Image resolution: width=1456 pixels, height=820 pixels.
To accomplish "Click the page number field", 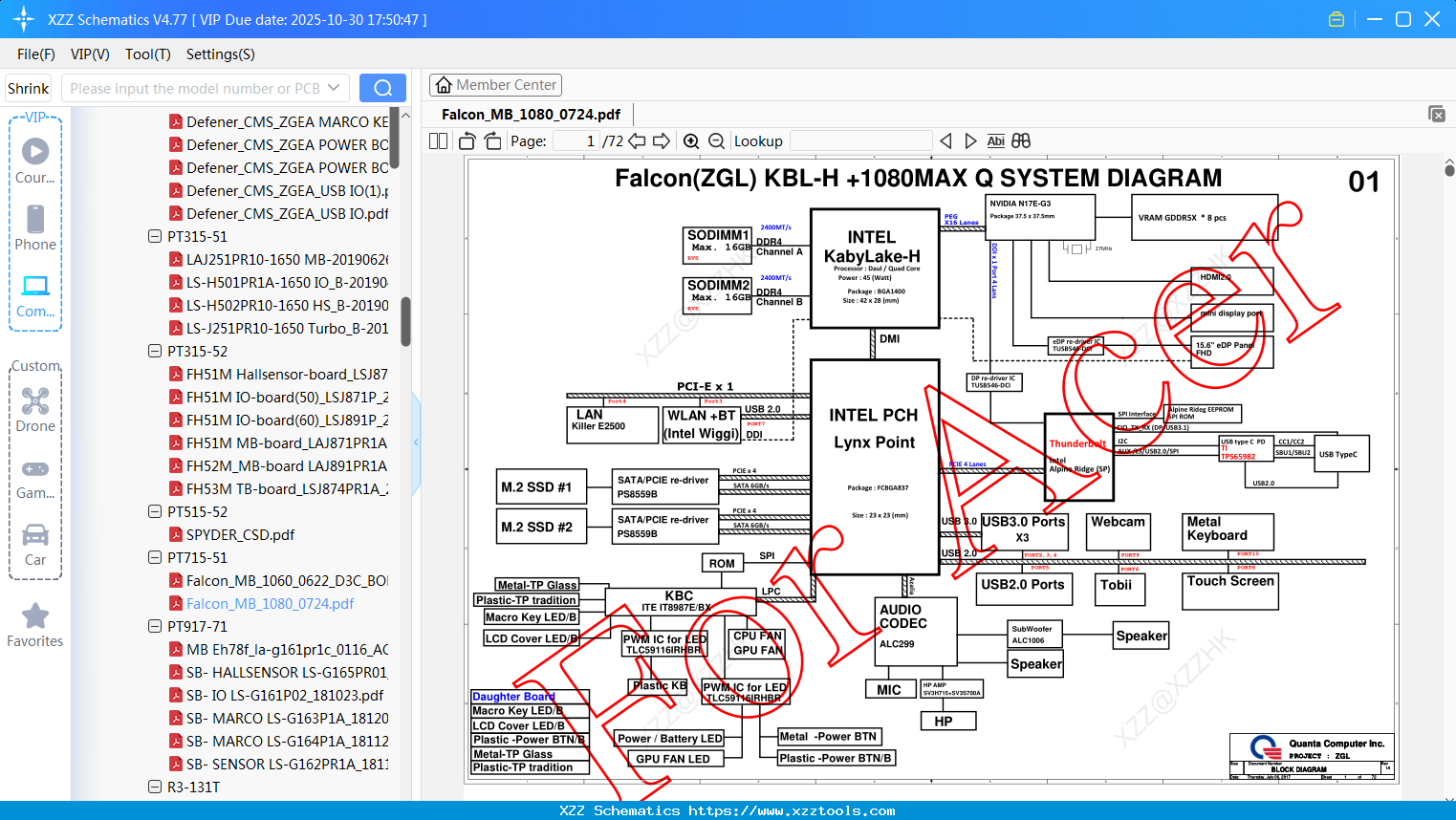I will point(576,140).
